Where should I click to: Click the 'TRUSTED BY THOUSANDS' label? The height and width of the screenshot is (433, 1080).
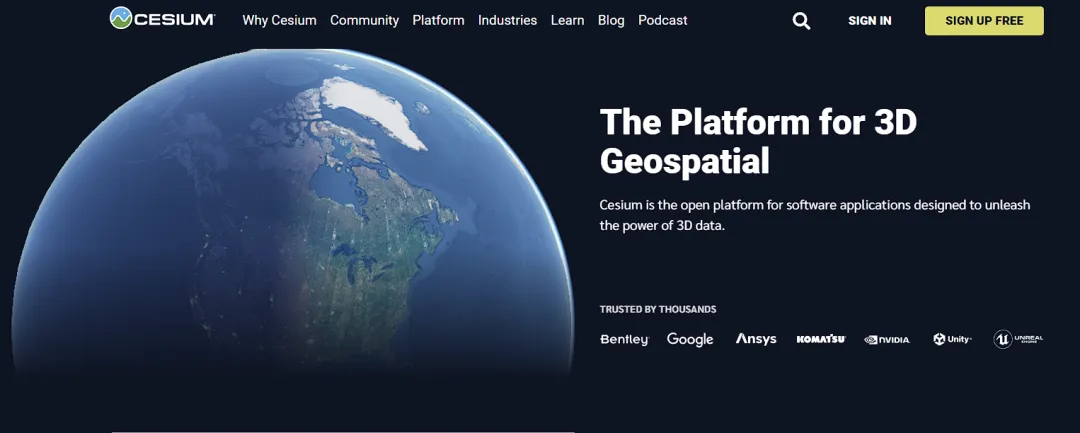click(658, 309)
